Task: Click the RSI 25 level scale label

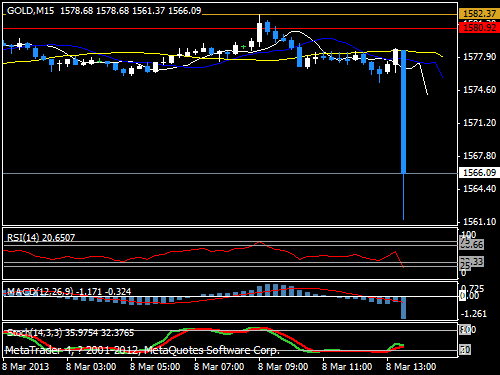Action: 465,266
